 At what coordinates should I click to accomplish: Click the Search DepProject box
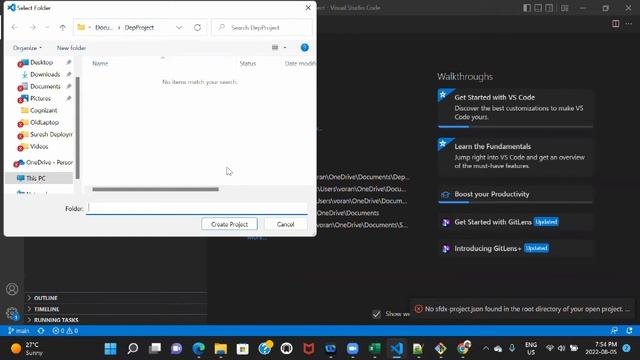click(262, 27)
